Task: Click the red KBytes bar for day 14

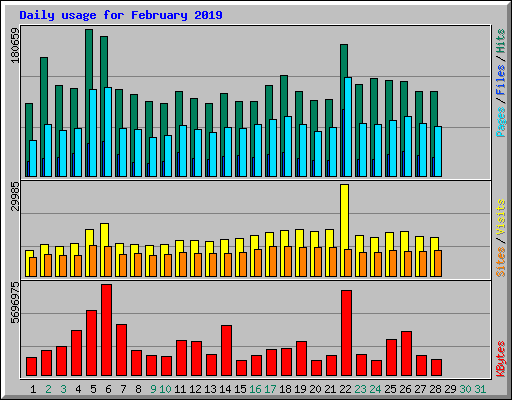Action: [x=226, y=351]
